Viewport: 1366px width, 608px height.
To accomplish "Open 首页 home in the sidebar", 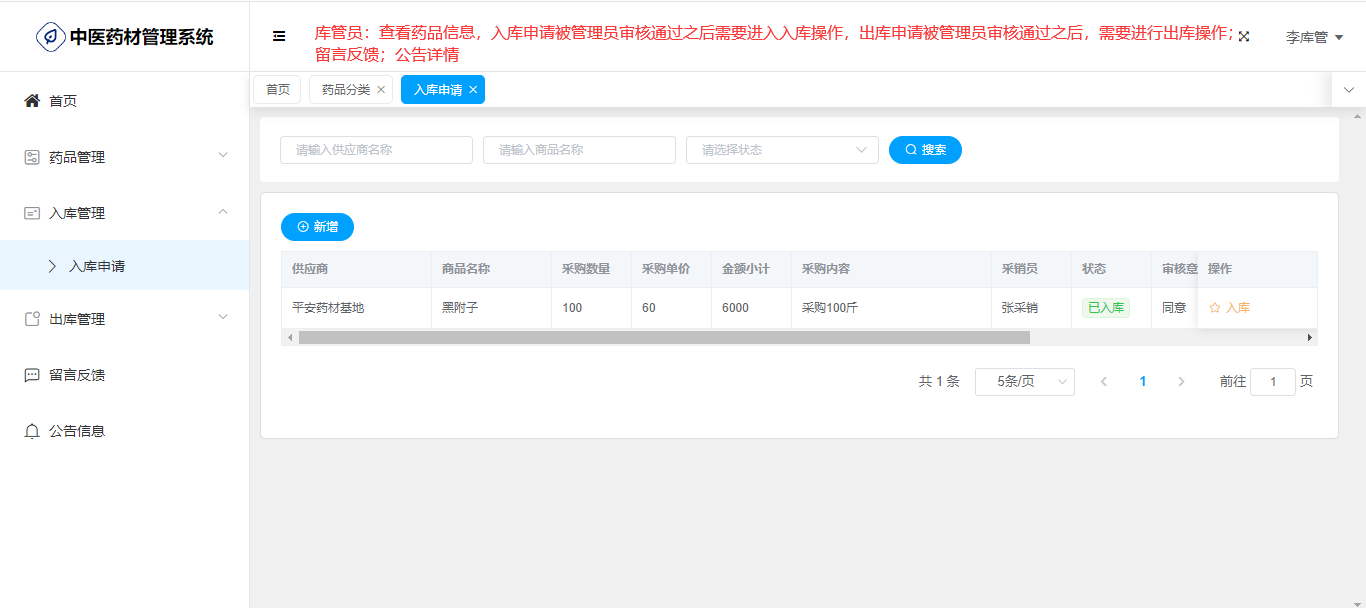I will pyautogui.click(x=63, y=101).
